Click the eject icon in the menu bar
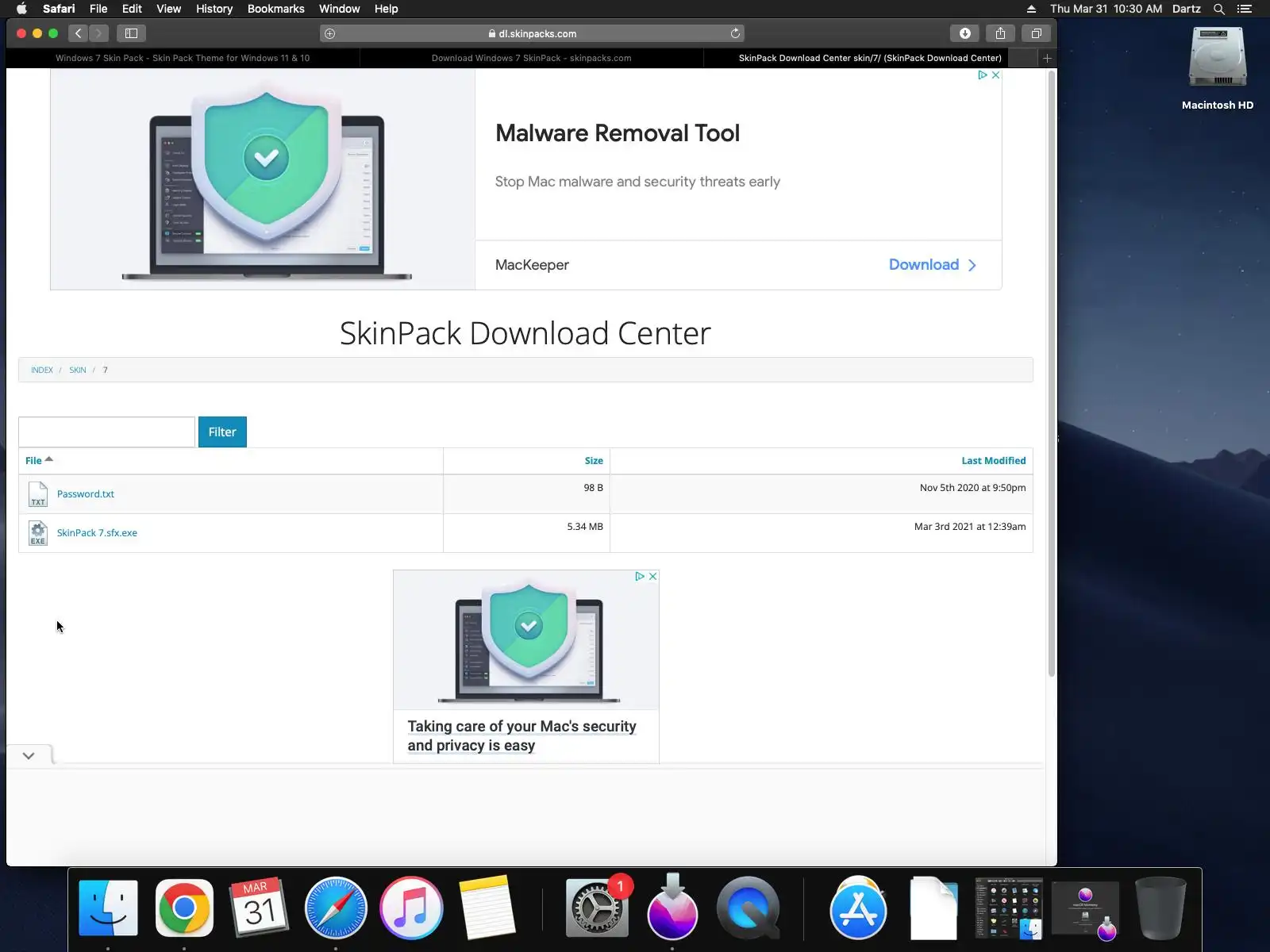 (x=1031, y=9)
